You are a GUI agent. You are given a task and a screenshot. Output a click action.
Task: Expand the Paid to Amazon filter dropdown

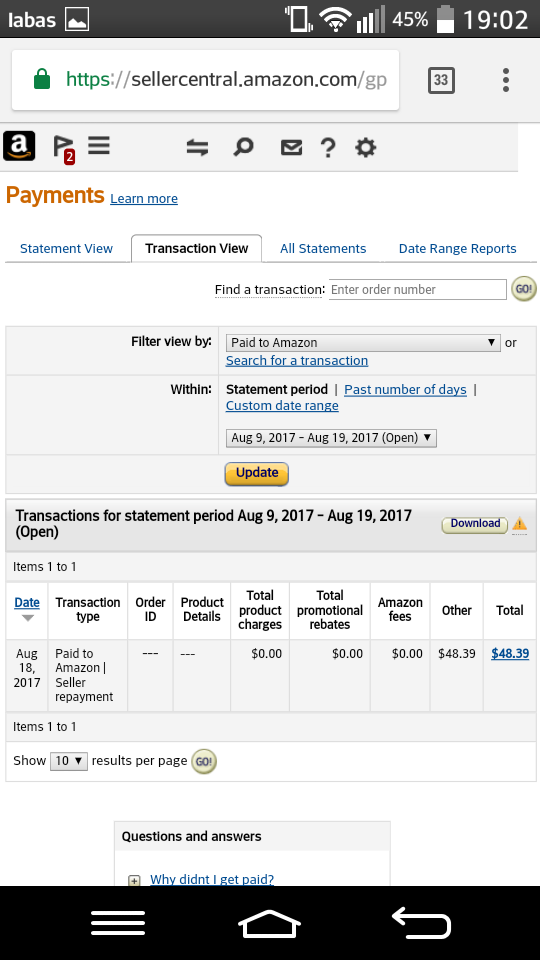coord(363,343)
